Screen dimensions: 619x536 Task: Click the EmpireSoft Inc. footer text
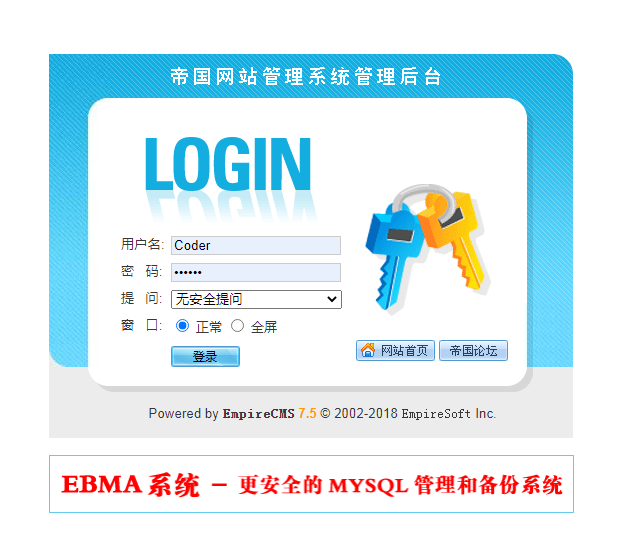click(x=448, y=414)
